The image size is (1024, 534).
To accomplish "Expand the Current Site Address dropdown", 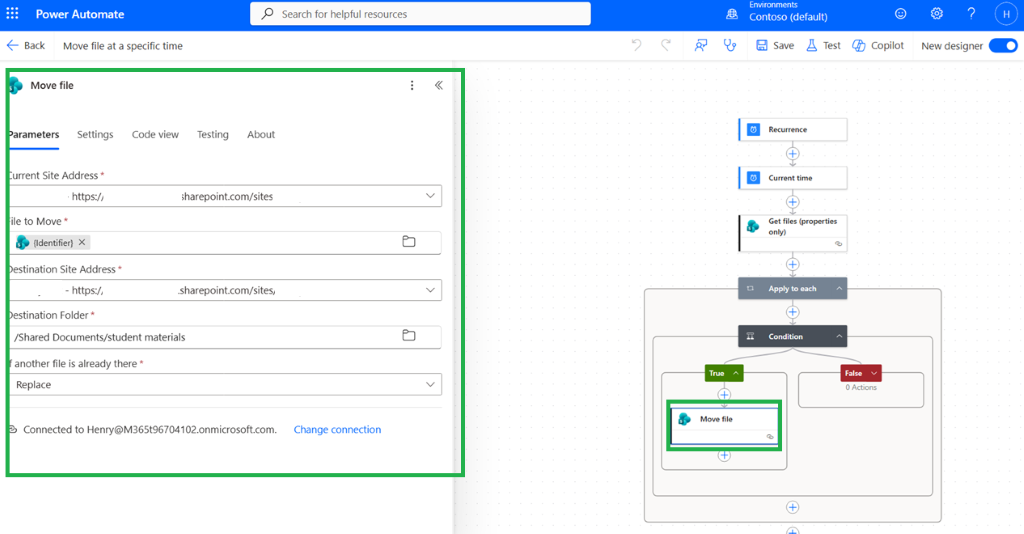I will pyautogui.click(x=430, y=196).
